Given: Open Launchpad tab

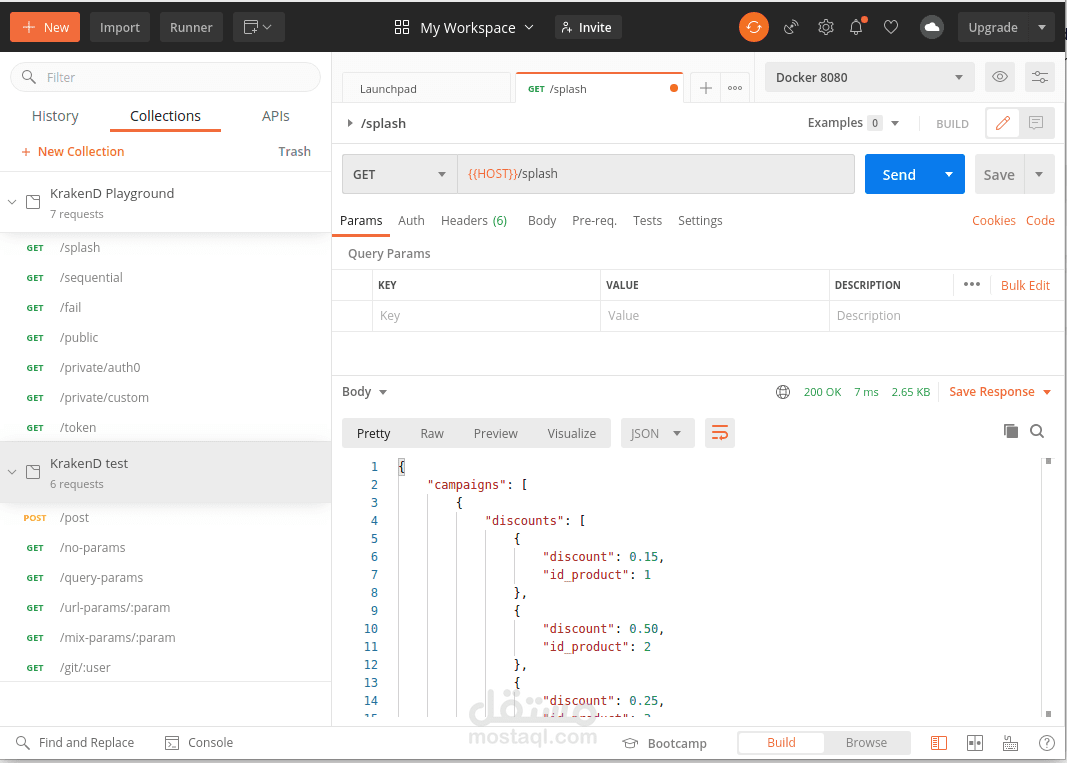Looking at the screenshot, I should [426, 88].
